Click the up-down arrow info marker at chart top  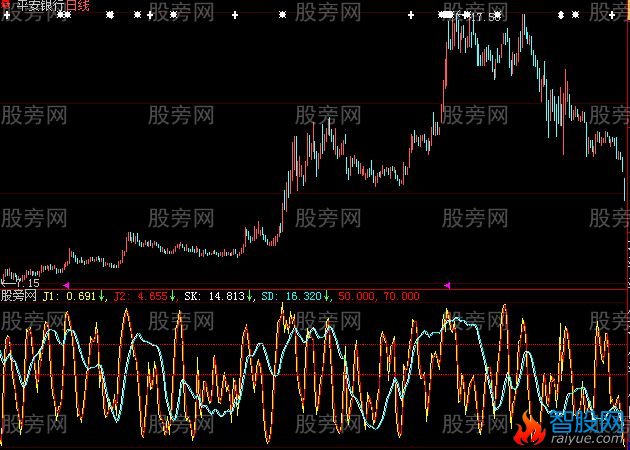[561, 15]
